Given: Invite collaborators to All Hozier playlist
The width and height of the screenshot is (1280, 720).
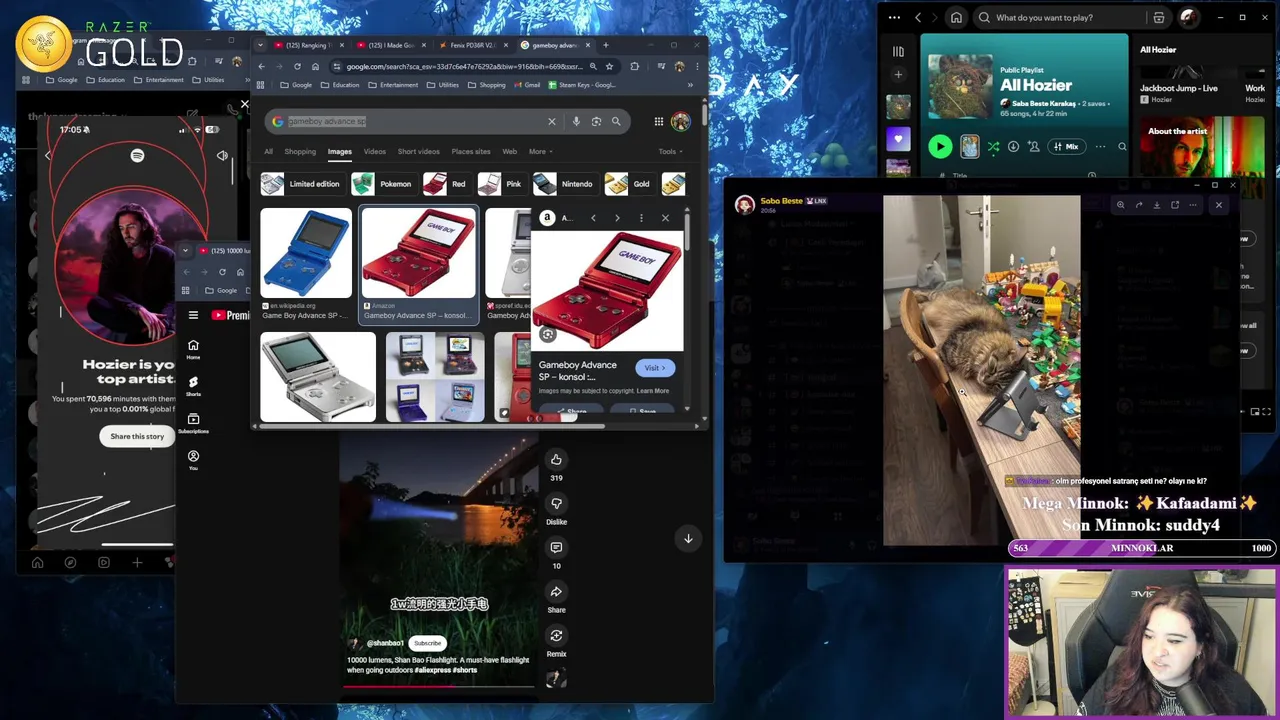Looking at the screenshot, I should (1032, 147).
